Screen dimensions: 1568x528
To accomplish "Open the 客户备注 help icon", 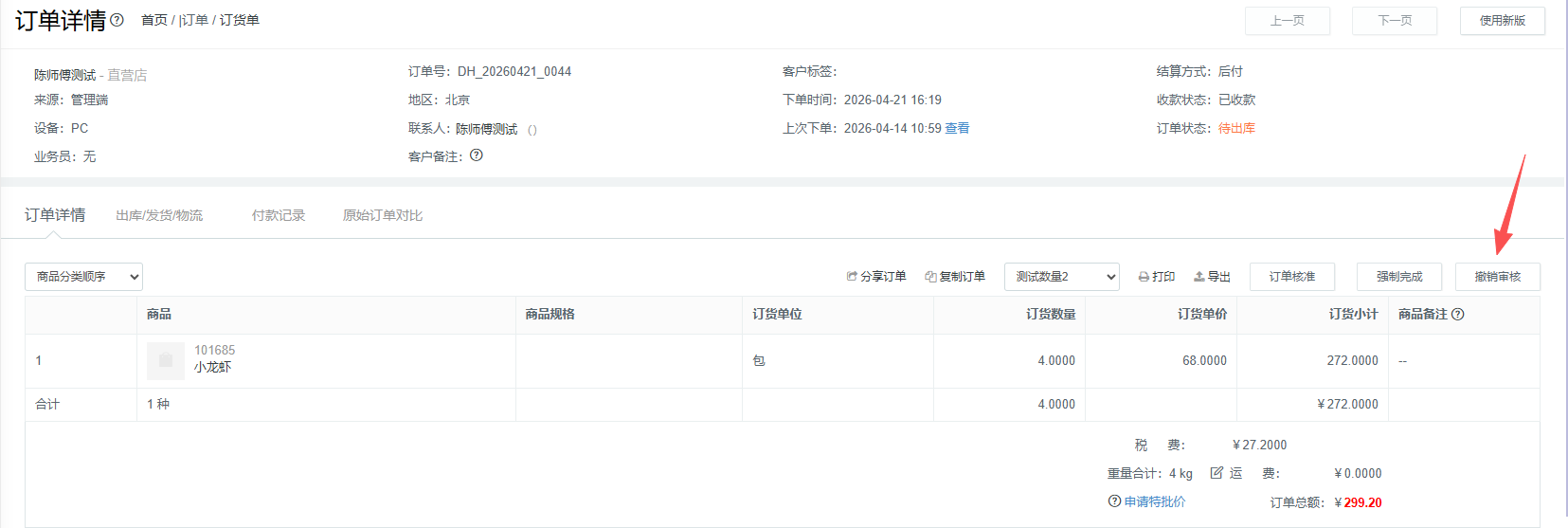I will click(477, 155).
